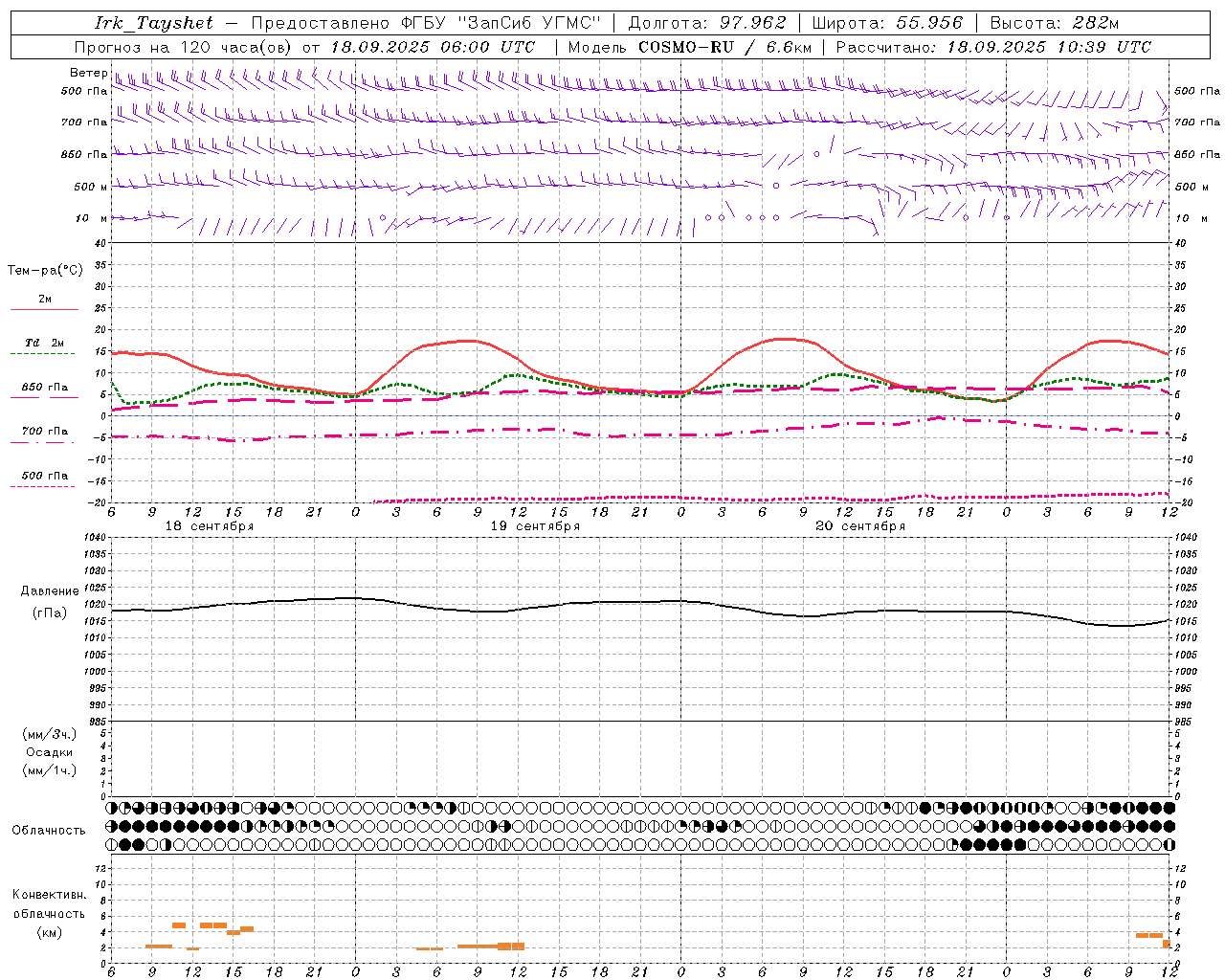Click '700 гПа' entry in the temperature legend

coord(45,432)
